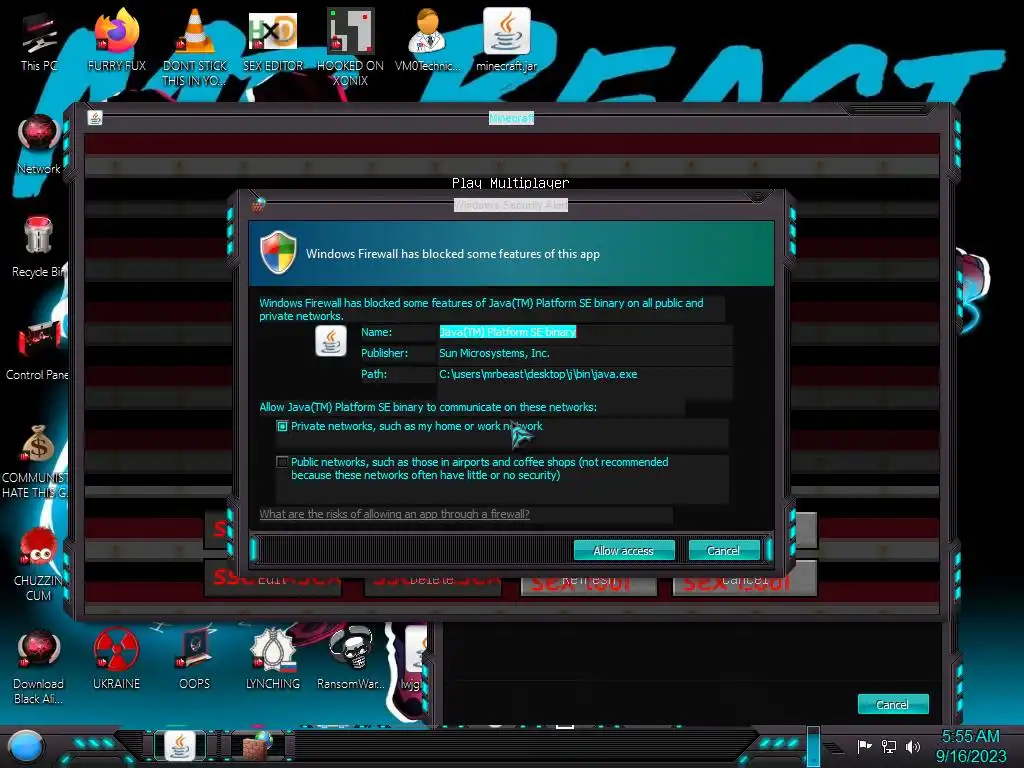
Task: Open the Recycle Bin icon
Action: 39,248
